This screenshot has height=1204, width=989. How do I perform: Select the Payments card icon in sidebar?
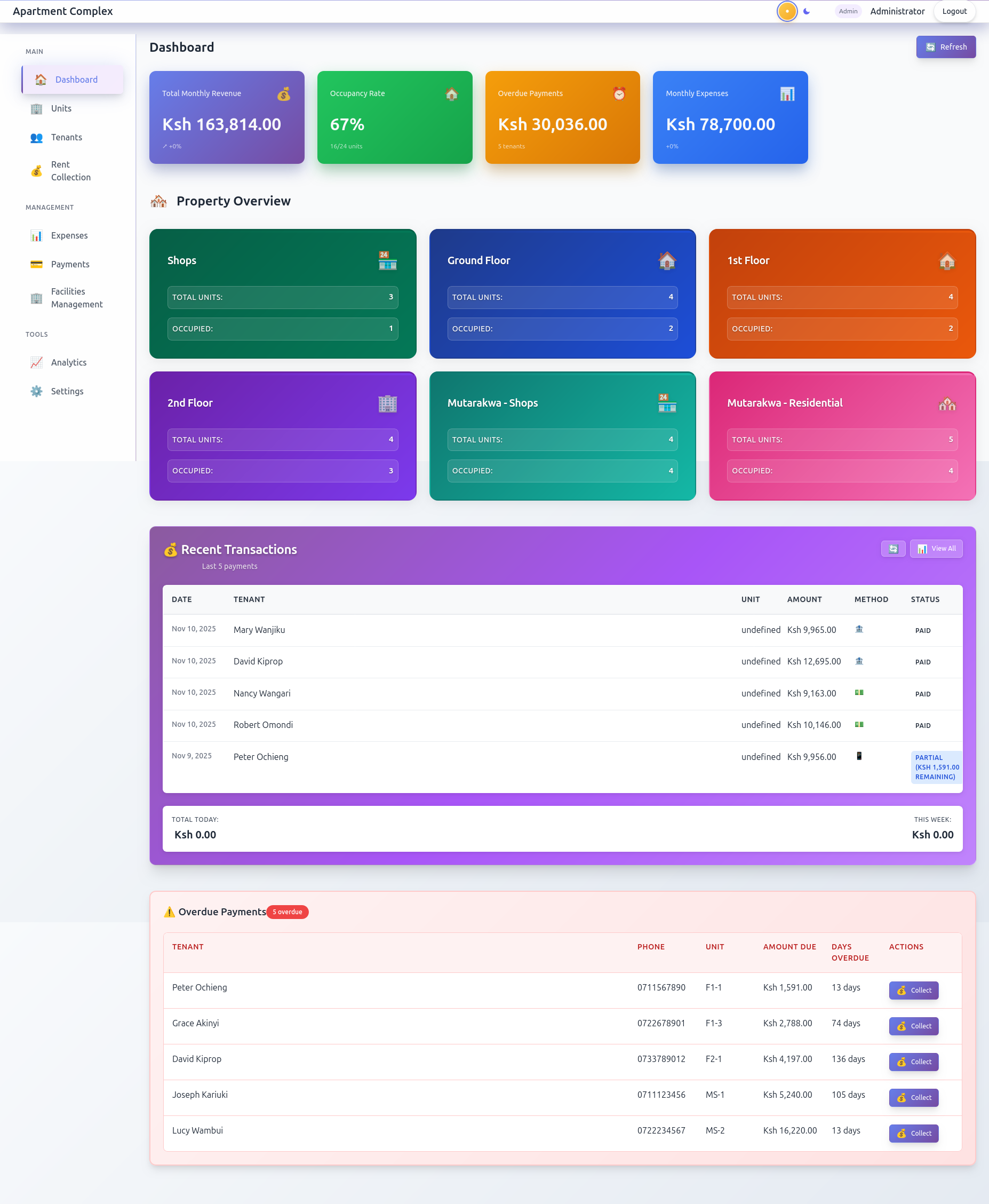point(36,264)
